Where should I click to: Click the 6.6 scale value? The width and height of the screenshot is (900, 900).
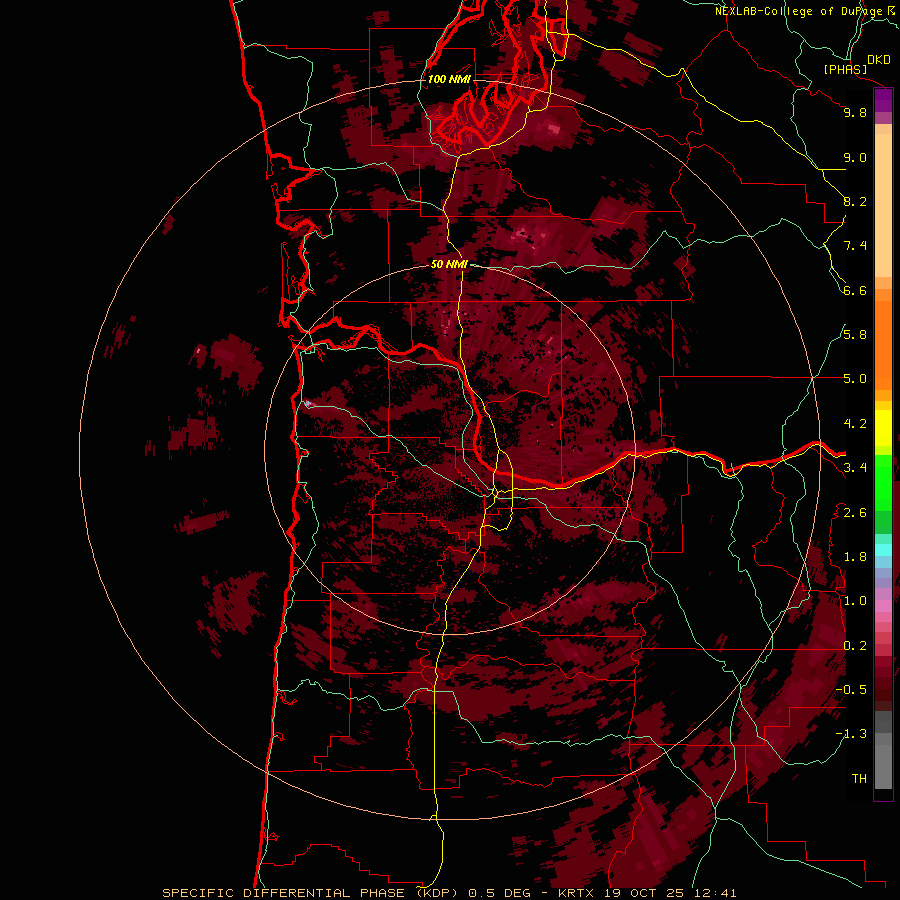(855, 290)
